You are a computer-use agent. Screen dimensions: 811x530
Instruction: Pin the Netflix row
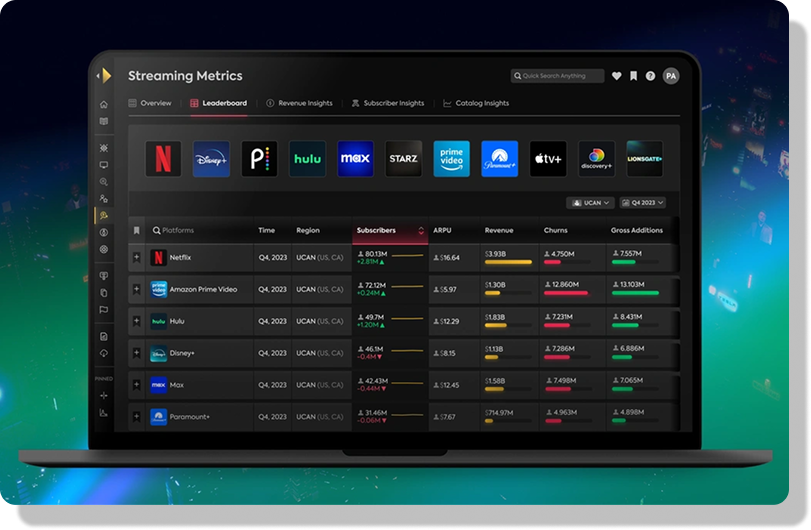(137, 258)
